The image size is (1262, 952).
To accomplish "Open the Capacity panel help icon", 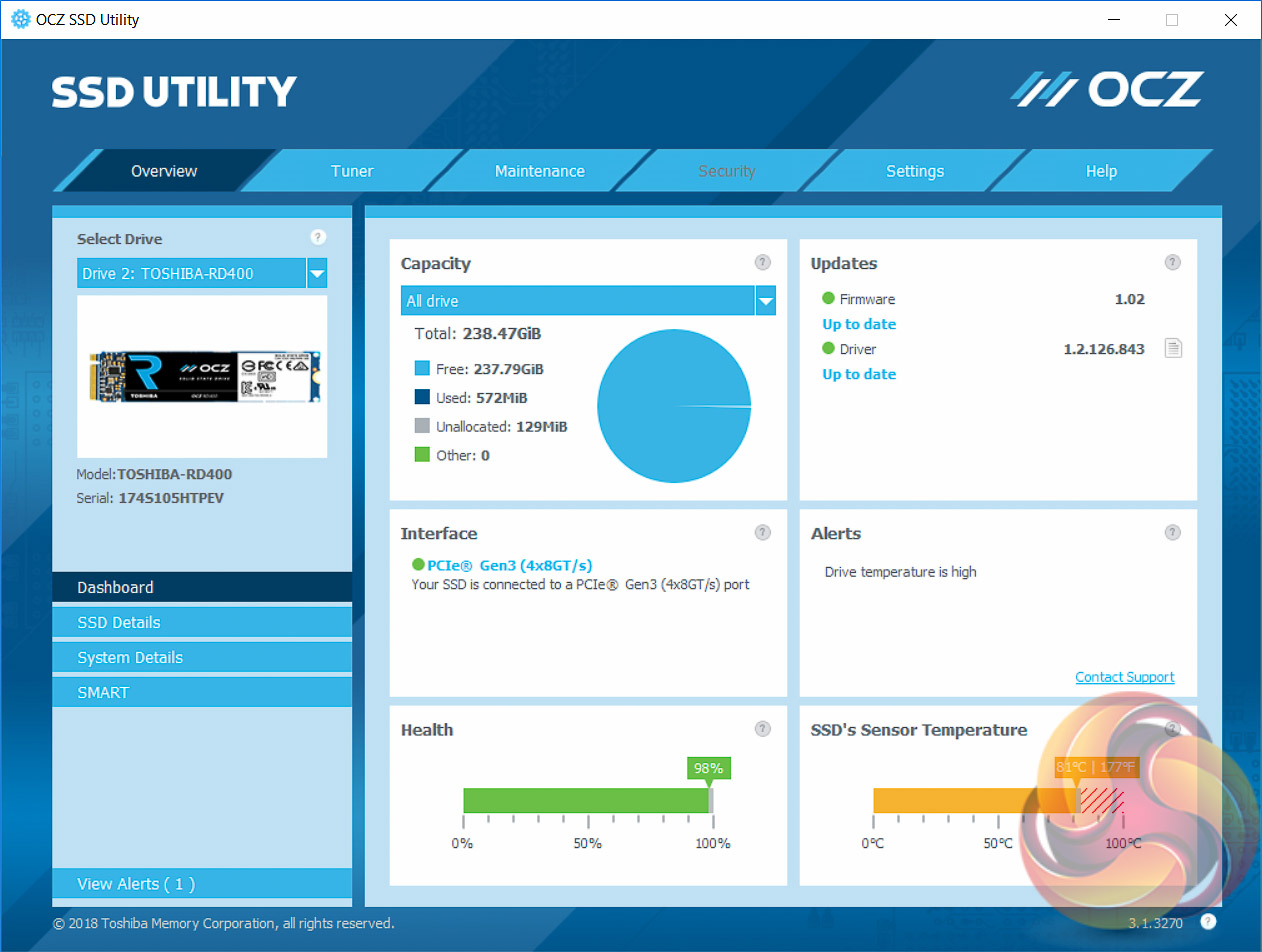I will click(763, 262).
